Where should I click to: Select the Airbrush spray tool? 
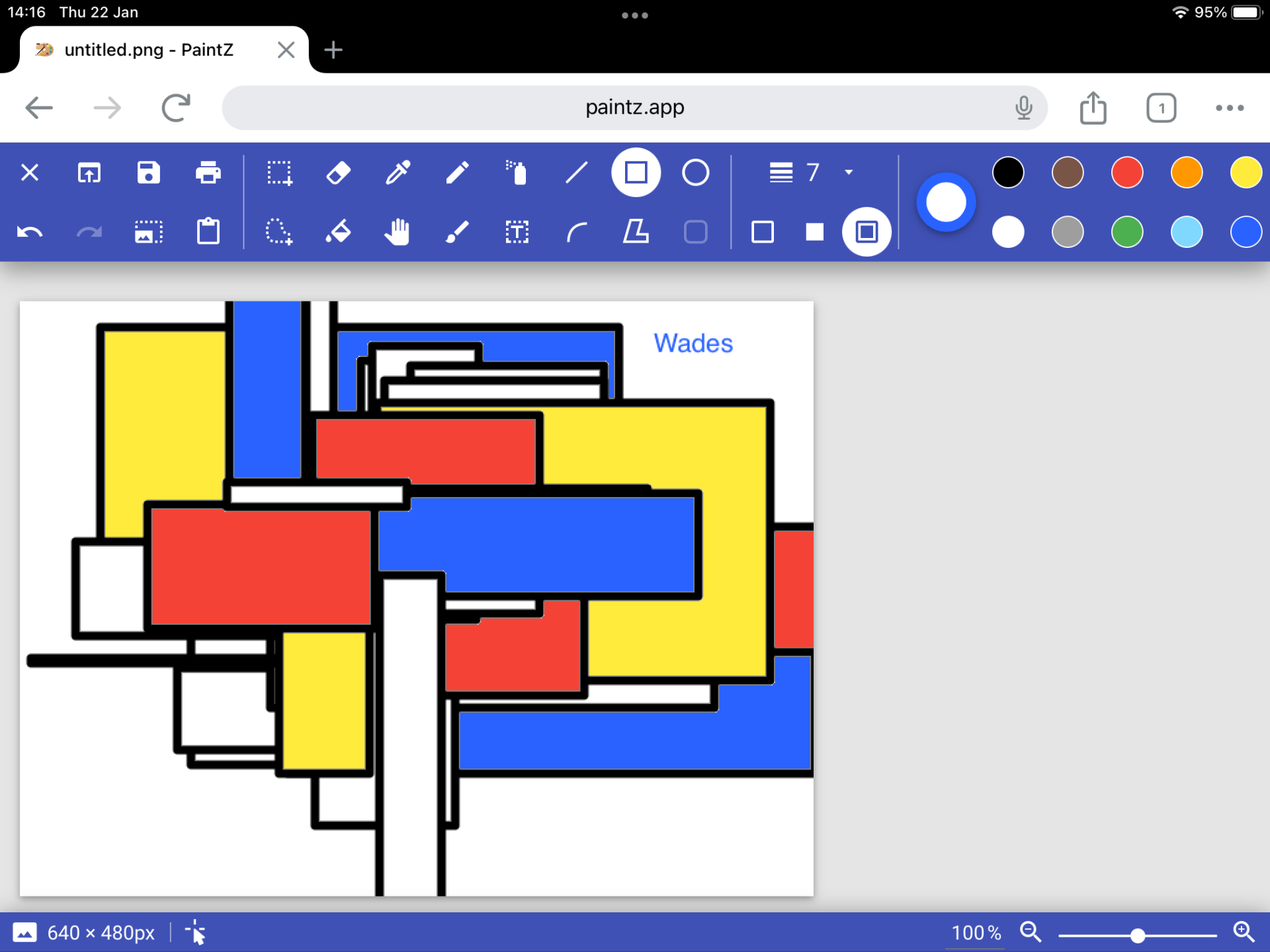coord(517,173)
